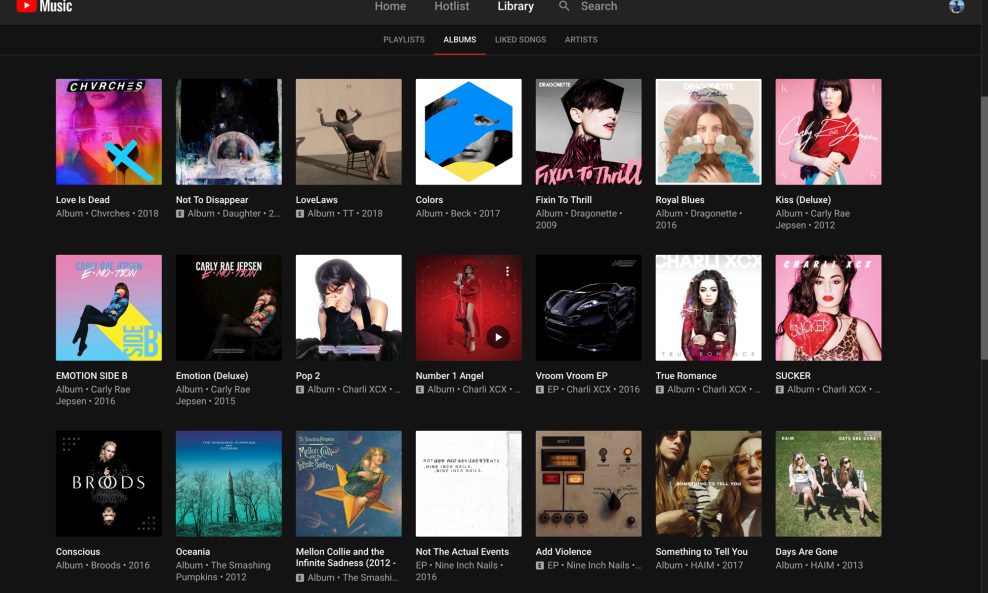This screenshot has width=988, height=593.
Task: Open Love Is Dead album cover
Action: pyautogui.click(x=108, y=132)
